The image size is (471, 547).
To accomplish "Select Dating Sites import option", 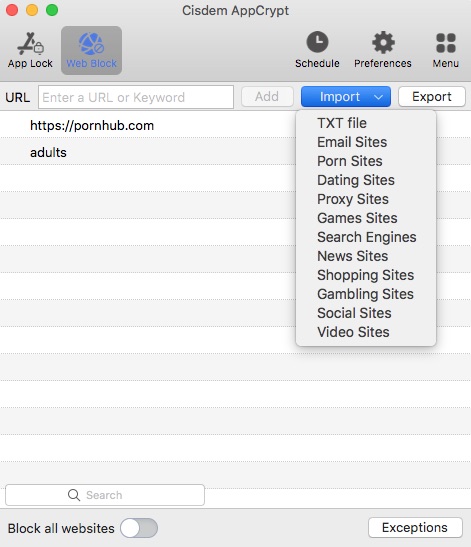I will (x=356, y=180).
